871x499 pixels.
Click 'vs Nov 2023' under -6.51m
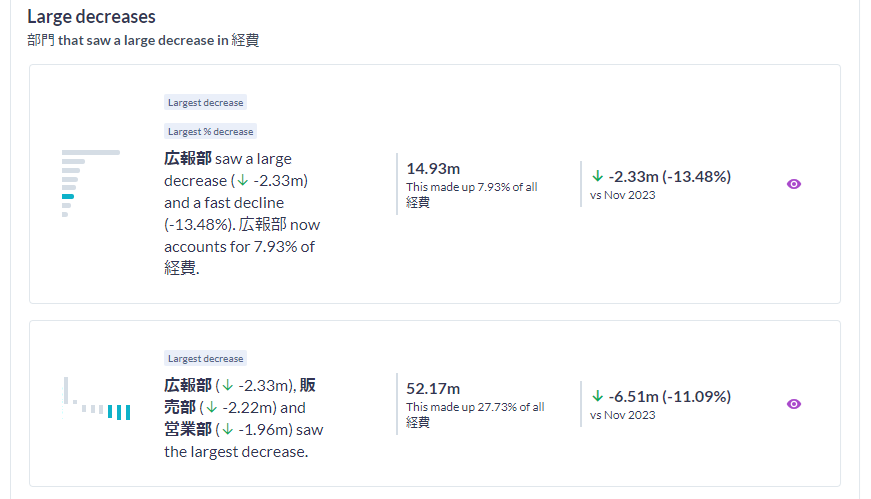coord(622,415)
